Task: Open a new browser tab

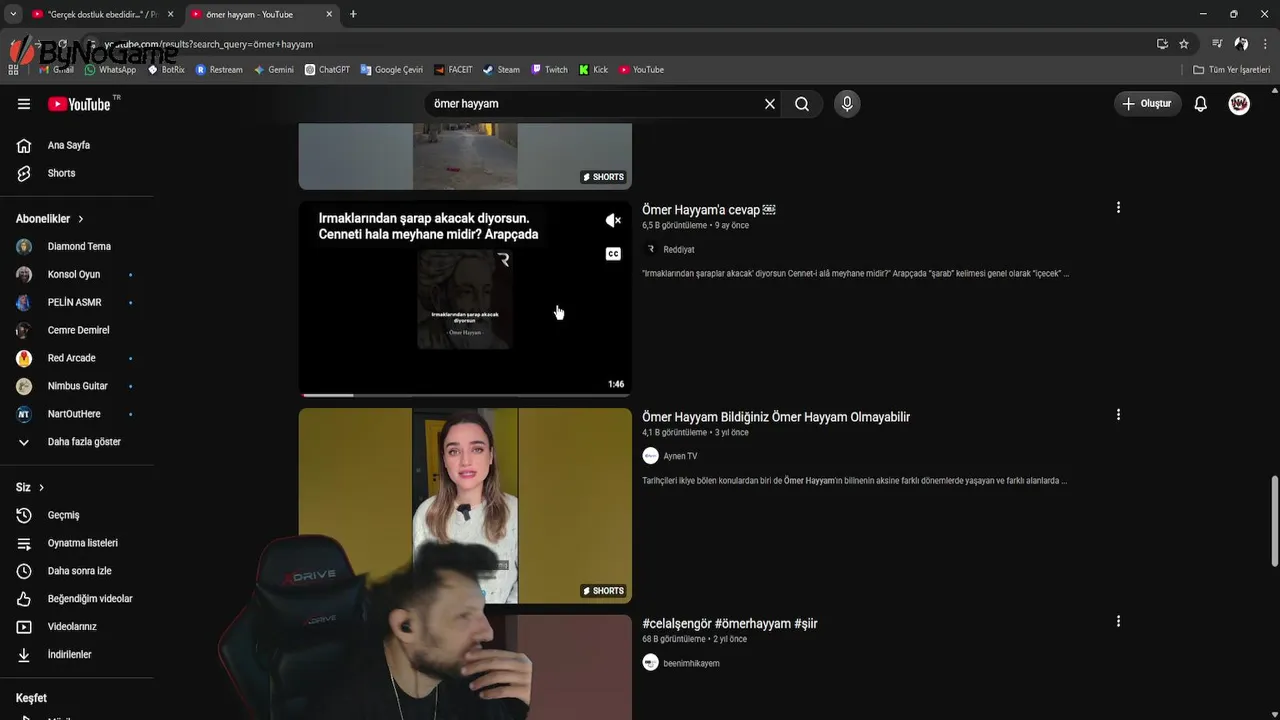Action: pyautogui.click(x=353, y=14)
